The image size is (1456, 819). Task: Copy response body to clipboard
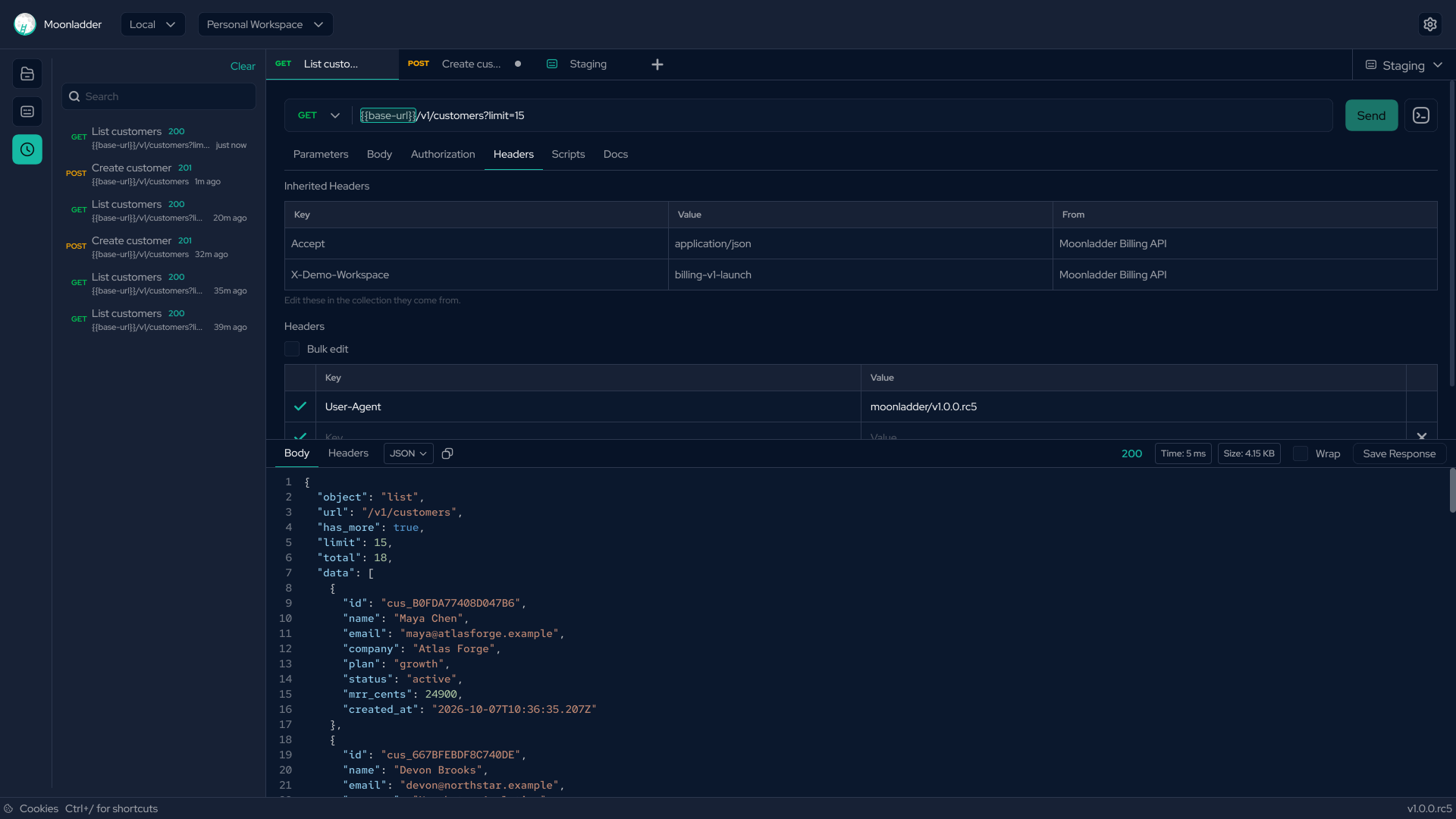point(447,453)
